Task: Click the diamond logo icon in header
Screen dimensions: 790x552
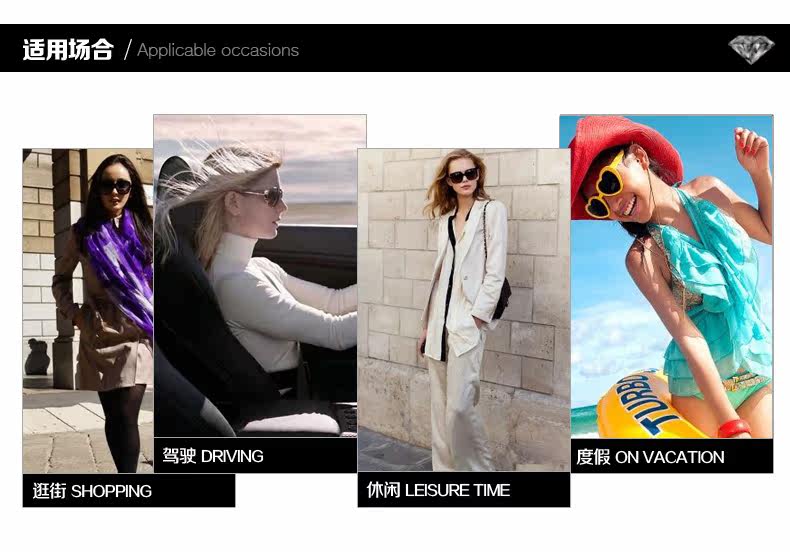Action: (751, 50)
